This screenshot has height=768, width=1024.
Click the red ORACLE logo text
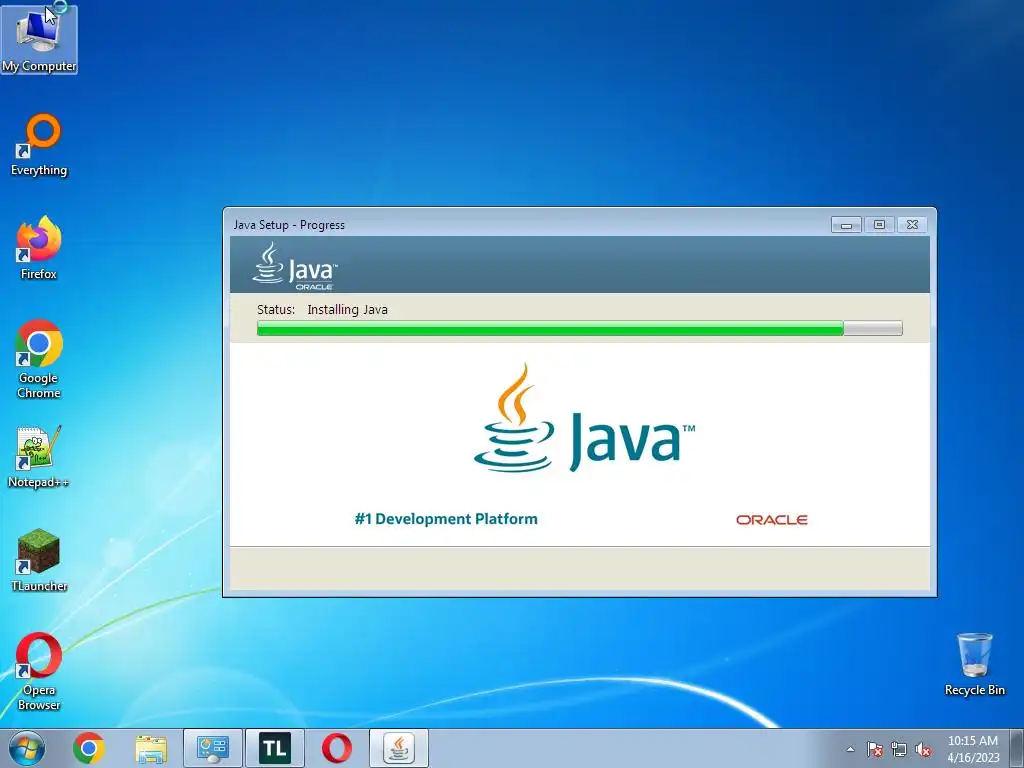click(x=772, y=520)
